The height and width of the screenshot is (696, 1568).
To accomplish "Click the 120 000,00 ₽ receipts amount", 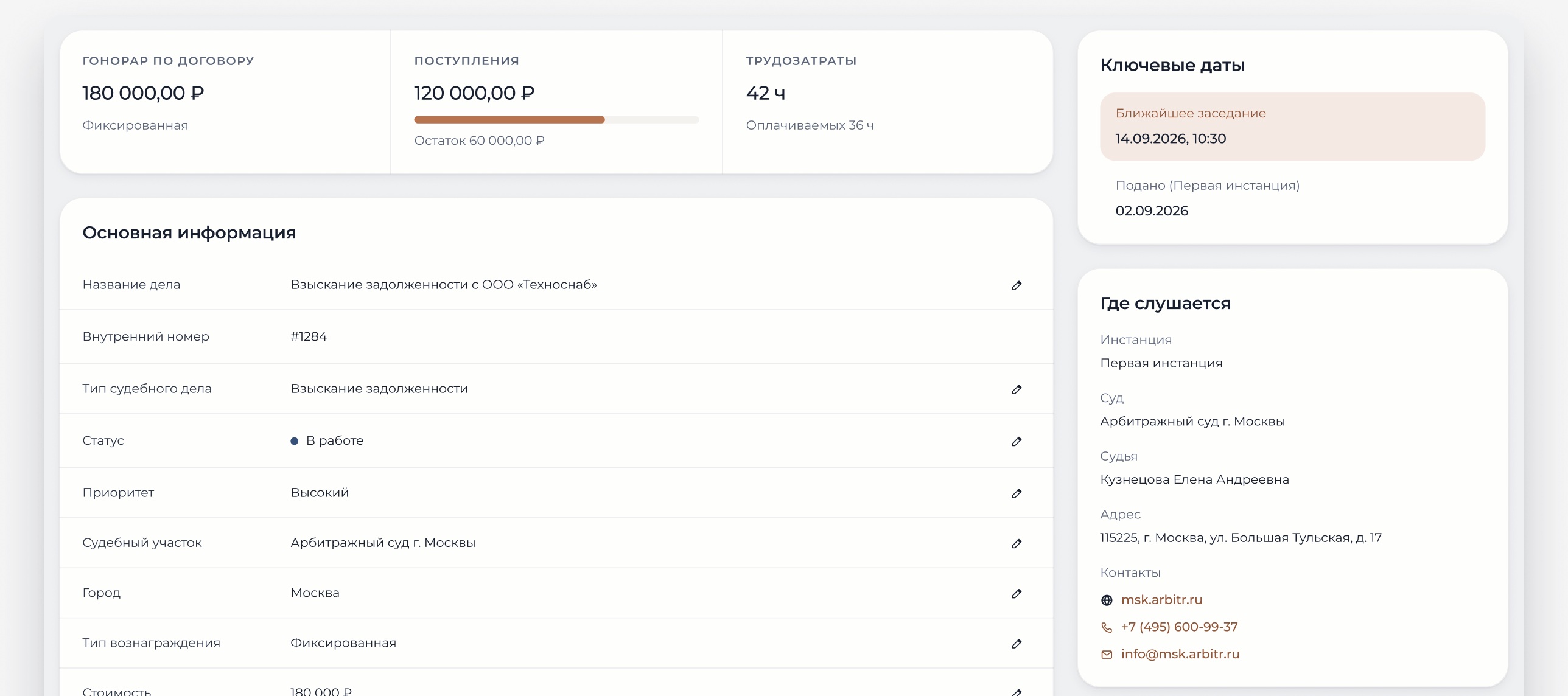I will pyautogui.click(x=474, y=93).
